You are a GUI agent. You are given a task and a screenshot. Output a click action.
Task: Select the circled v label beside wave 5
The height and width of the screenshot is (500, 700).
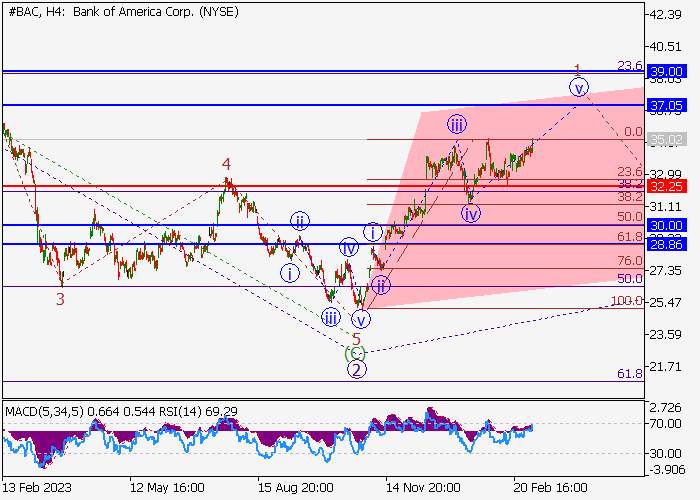click(361, 320)
